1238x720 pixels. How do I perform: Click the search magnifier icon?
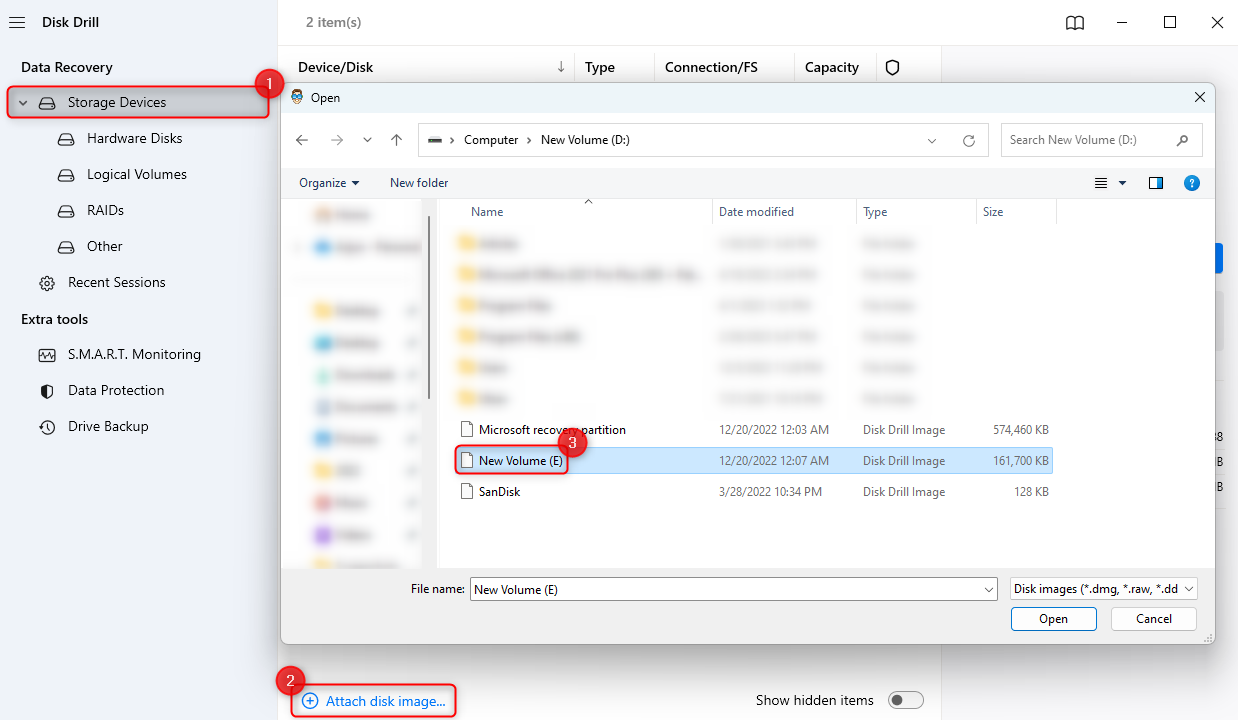[1183, 140]
